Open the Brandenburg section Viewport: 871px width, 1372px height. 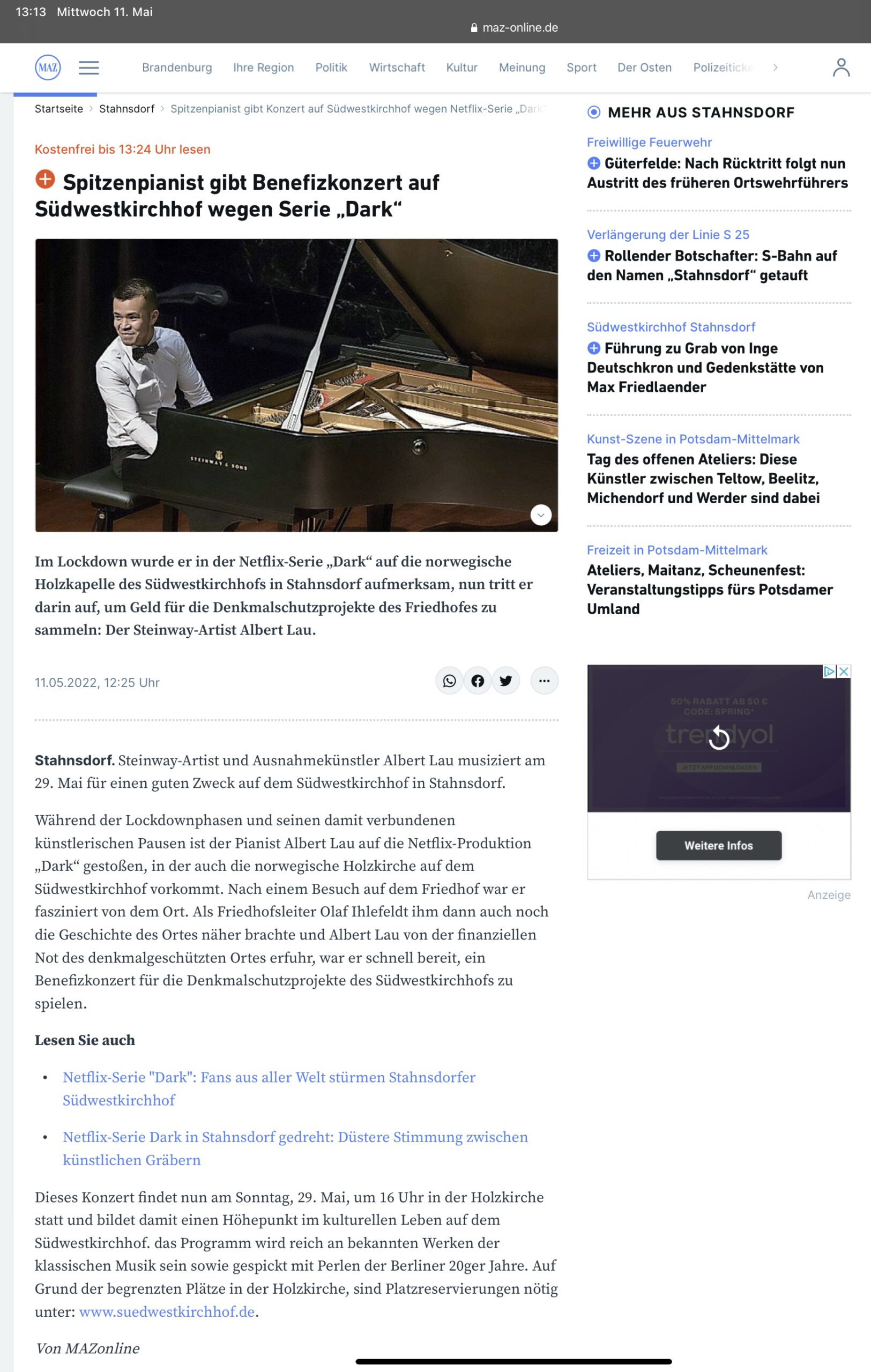[x=176, y=68]
